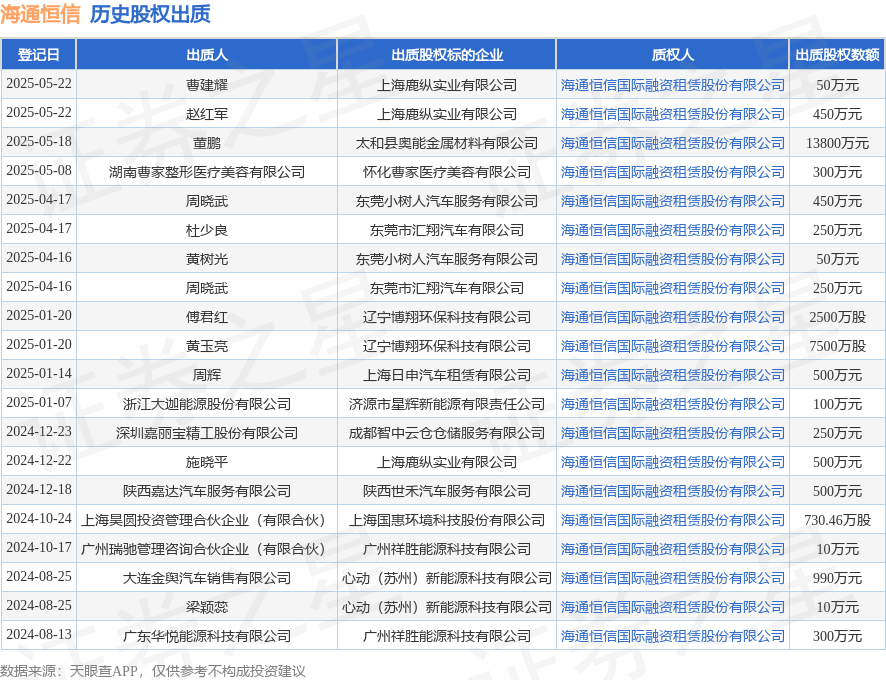Click the 数据来源 footer note
Image resolution: width=886 pixels, height=680 pixels.
(x=153, y=671)
